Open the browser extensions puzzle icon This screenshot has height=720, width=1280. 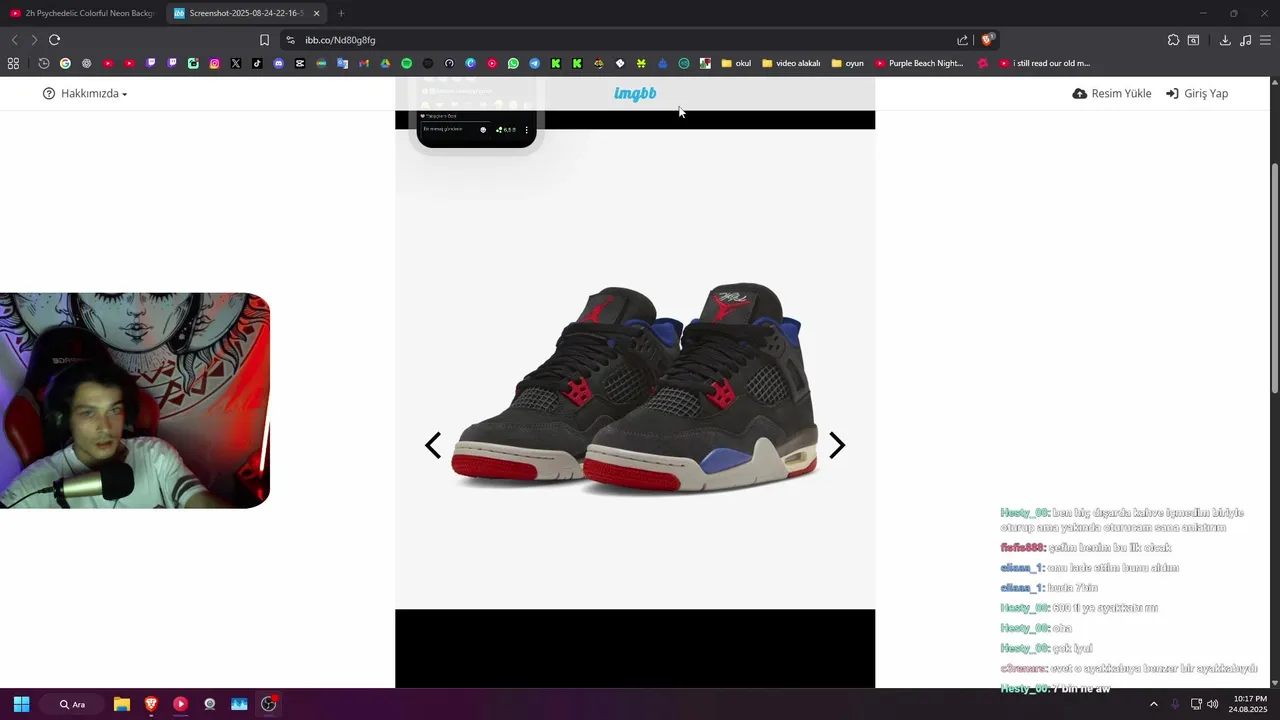pyautogui.click(x=1173, y=40)
